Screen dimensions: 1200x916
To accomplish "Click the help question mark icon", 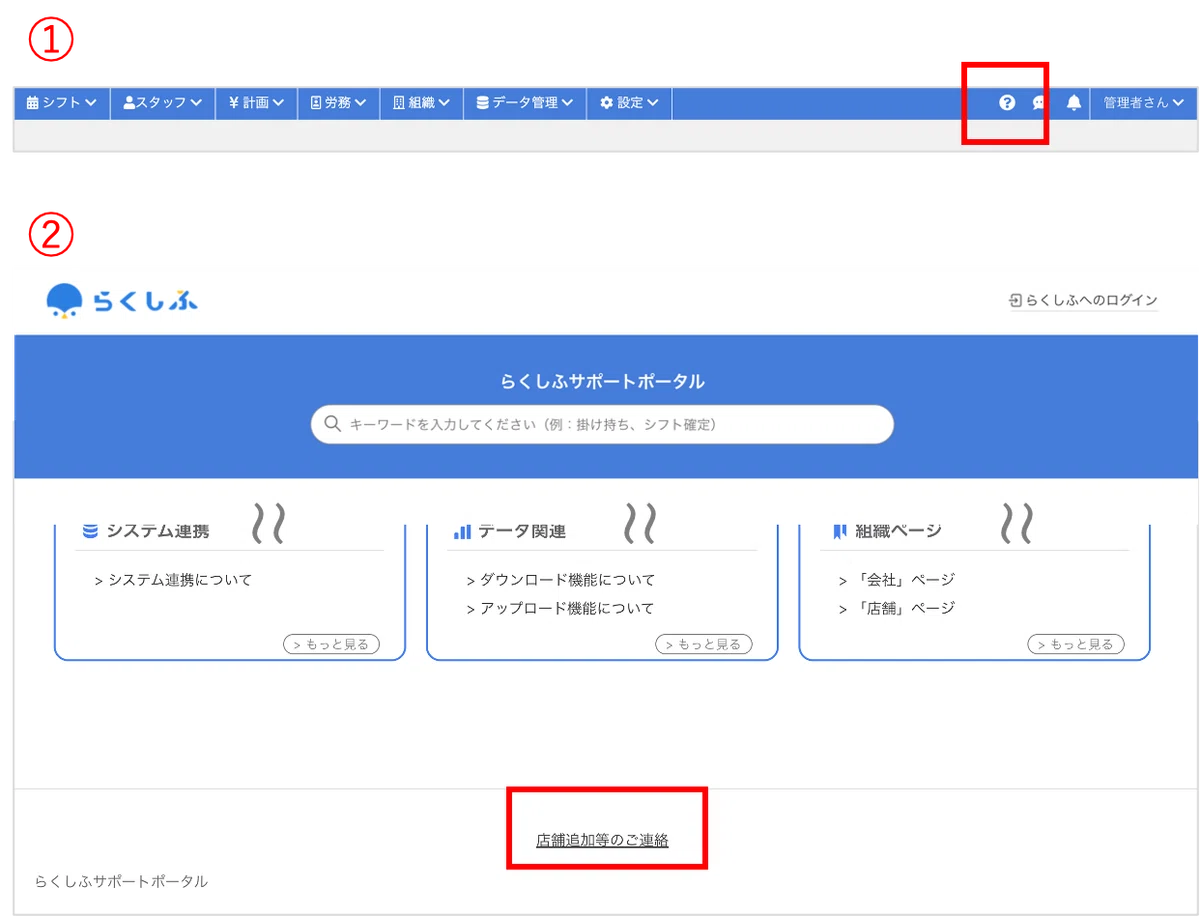I will [1007, 102].
